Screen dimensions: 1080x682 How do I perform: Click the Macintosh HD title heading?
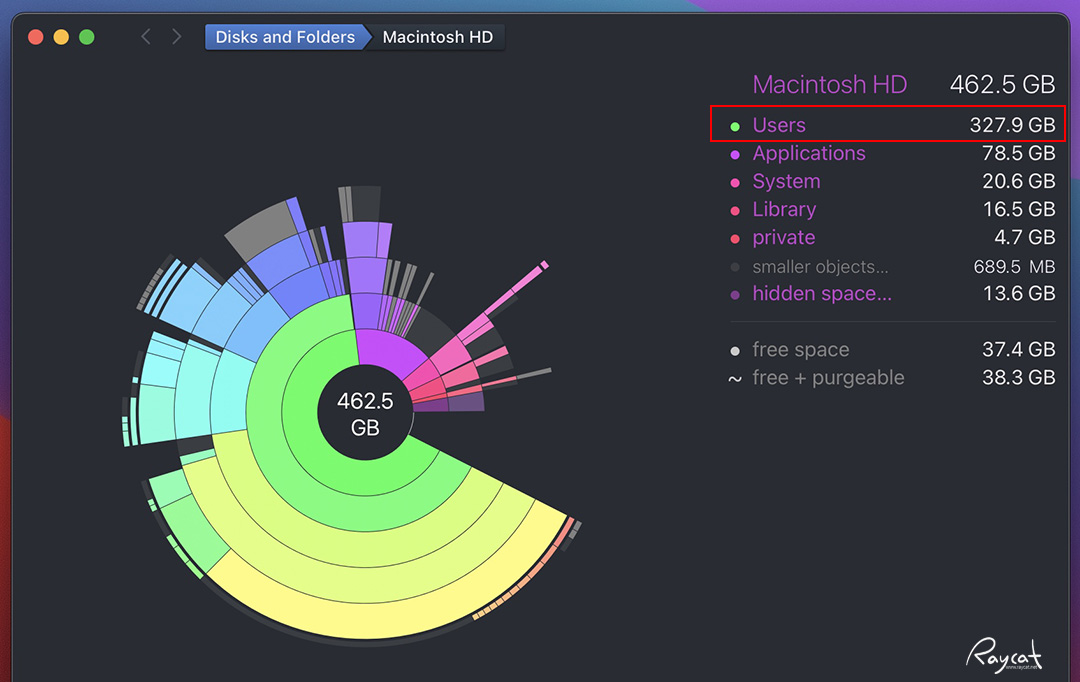tap(829, 85)
